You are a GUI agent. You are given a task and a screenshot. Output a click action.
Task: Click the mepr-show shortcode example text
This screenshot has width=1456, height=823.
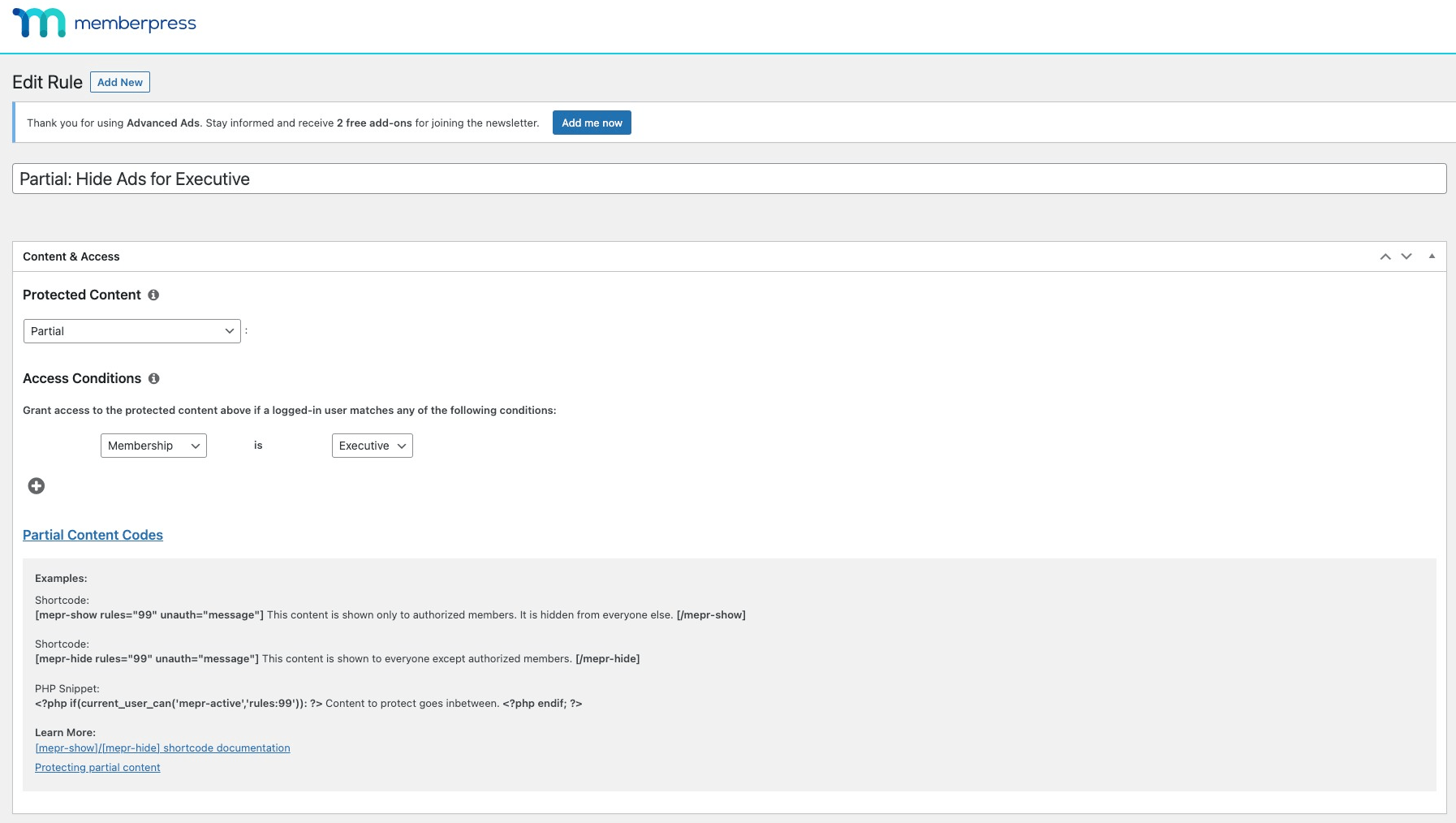390,615
